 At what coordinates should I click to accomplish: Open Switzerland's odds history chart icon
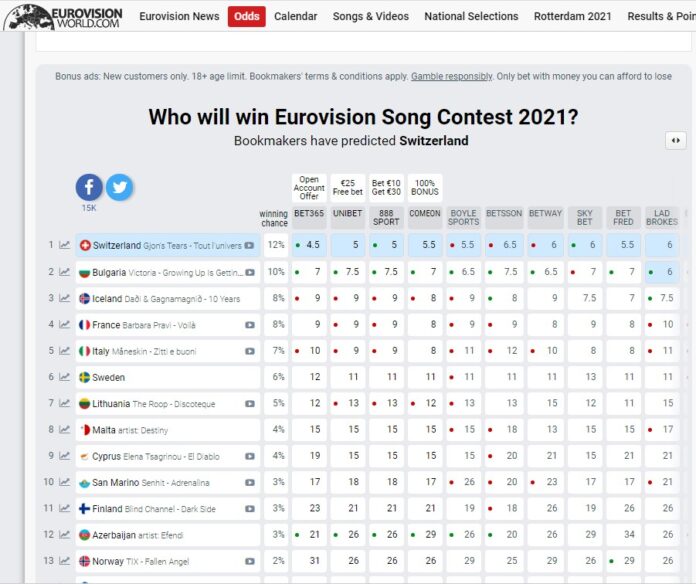tap(65, 245)
